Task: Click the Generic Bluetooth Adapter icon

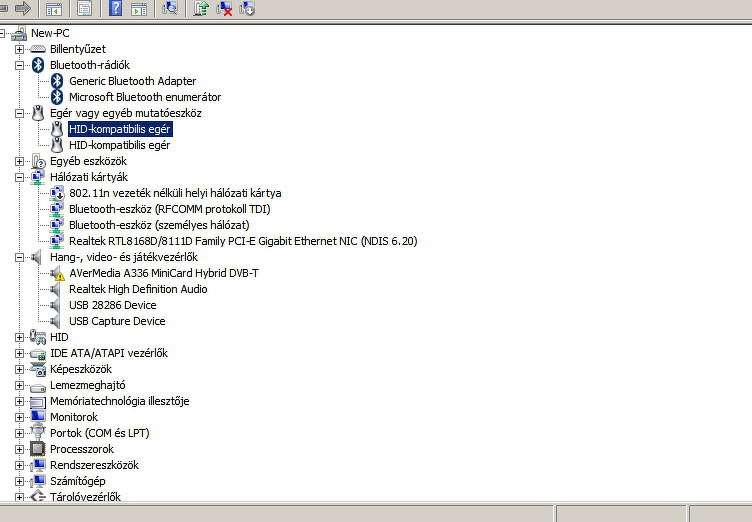Action: coord(57,81)
